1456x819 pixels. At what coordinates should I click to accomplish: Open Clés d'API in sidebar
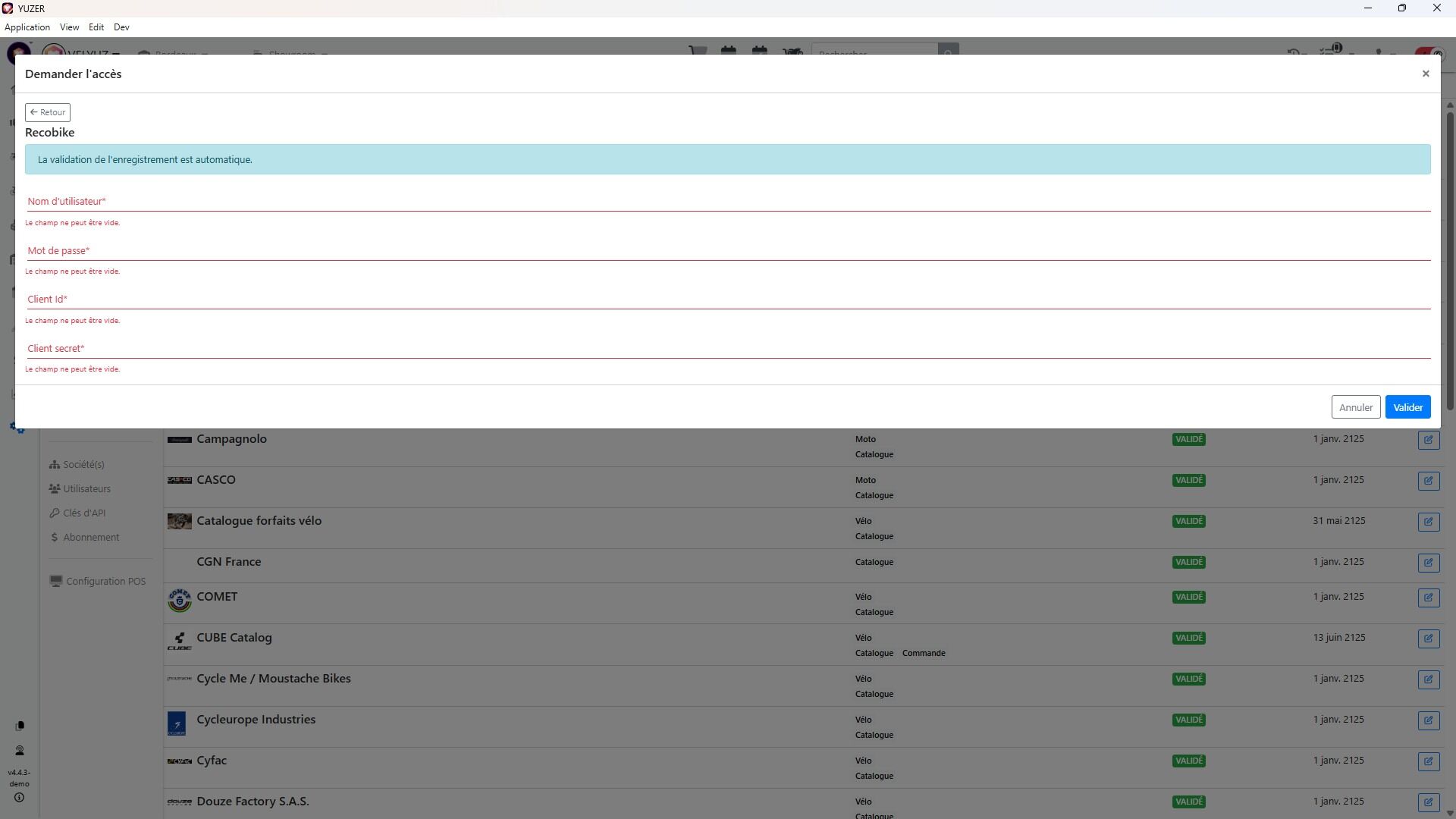click(x=83, y=513)
